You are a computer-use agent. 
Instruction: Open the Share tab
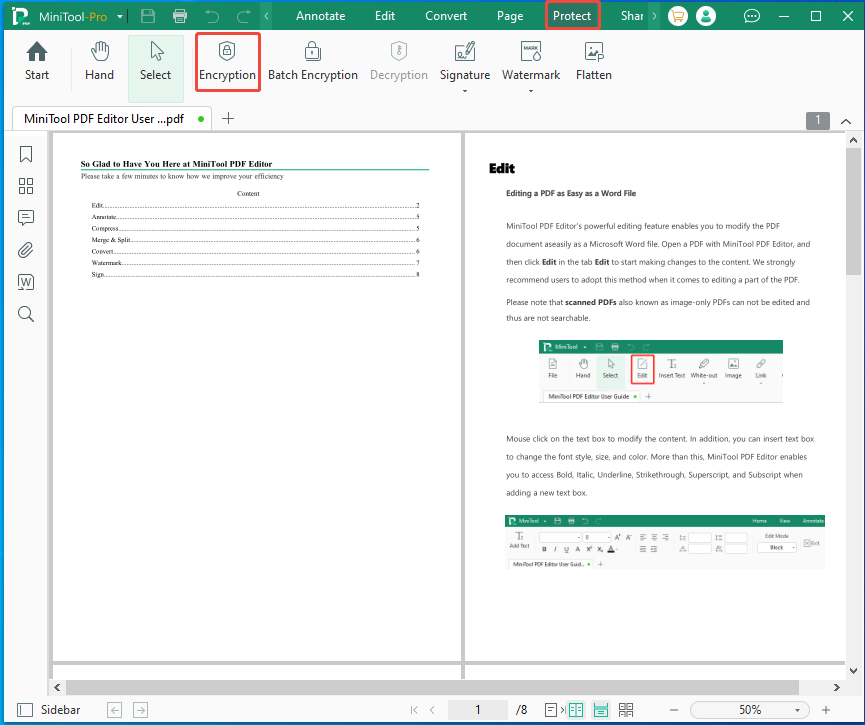coord(632,16)
